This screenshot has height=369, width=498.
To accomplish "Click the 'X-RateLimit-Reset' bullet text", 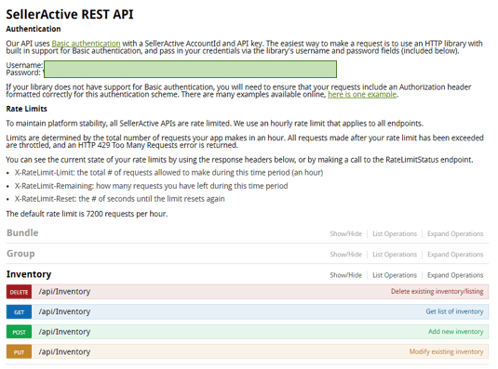I will click(120, 199).
